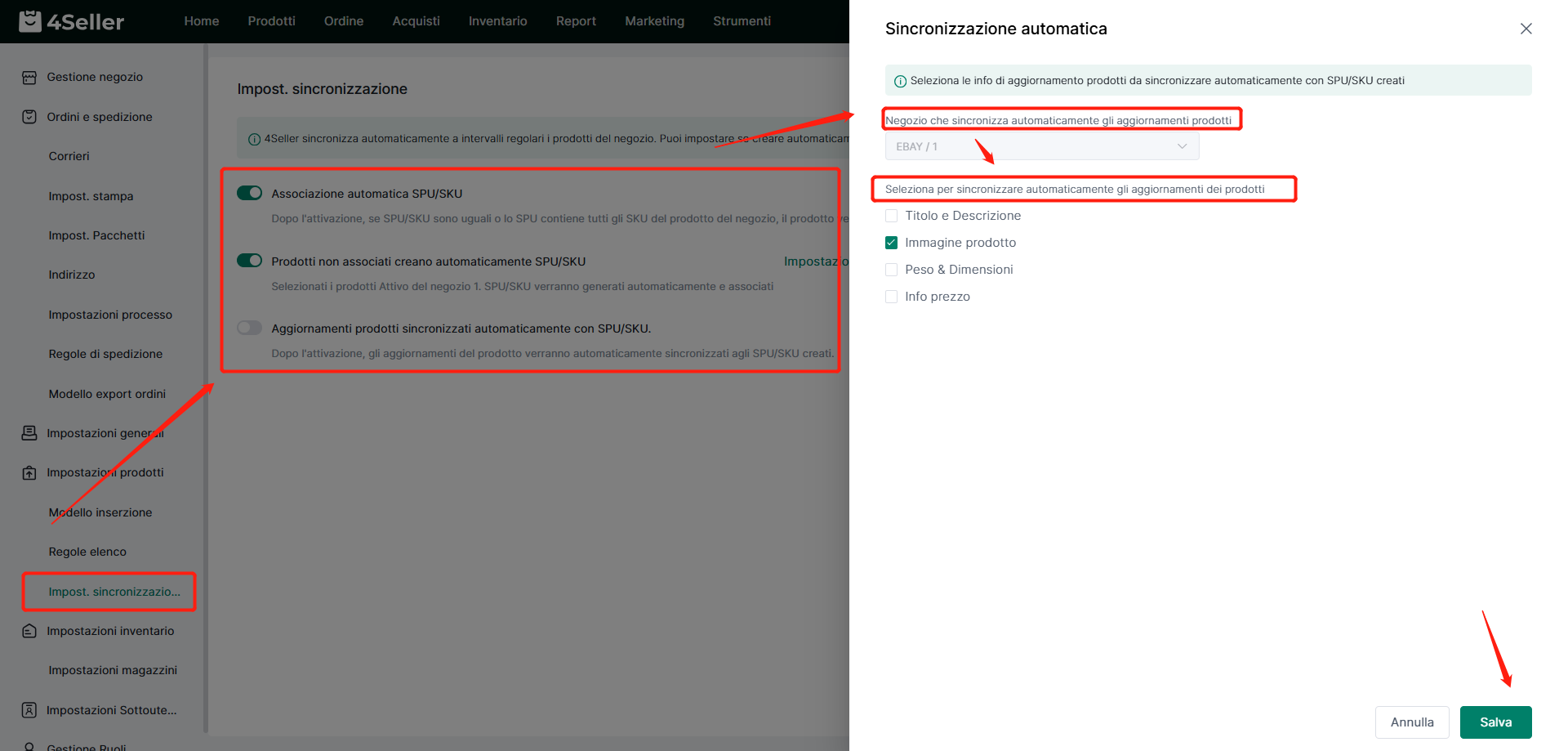Viewport: 1568px width, 751px height.
Task: Click the Gestione negozio store icon
Action: [29, 78]
